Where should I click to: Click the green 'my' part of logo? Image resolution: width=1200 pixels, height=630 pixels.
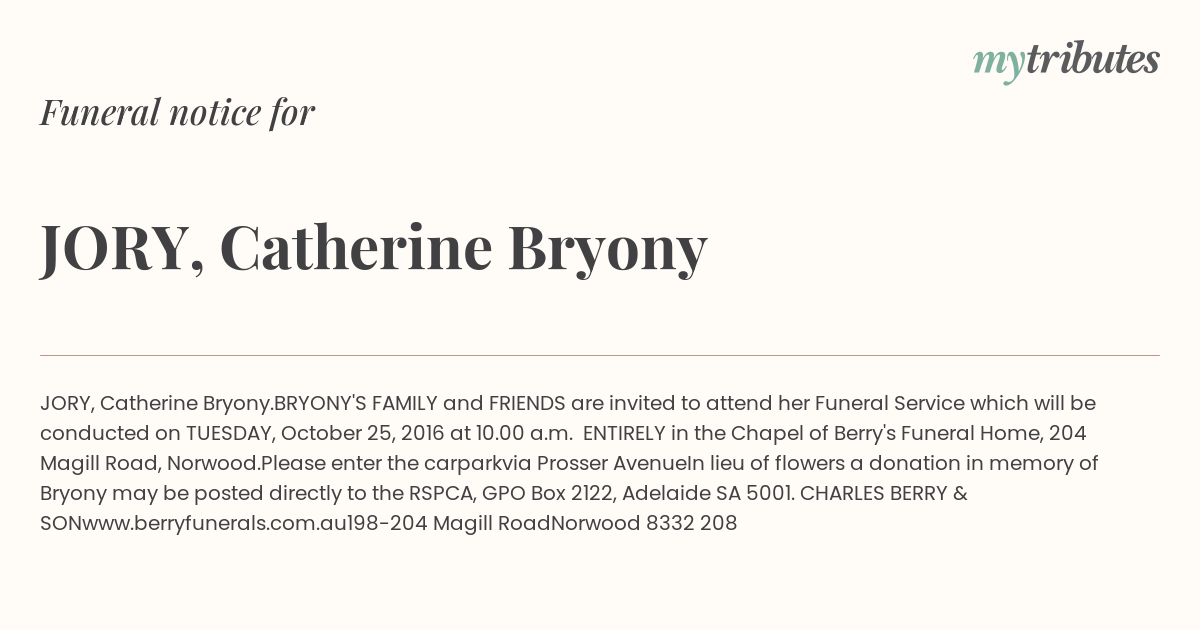pos(999,63)
